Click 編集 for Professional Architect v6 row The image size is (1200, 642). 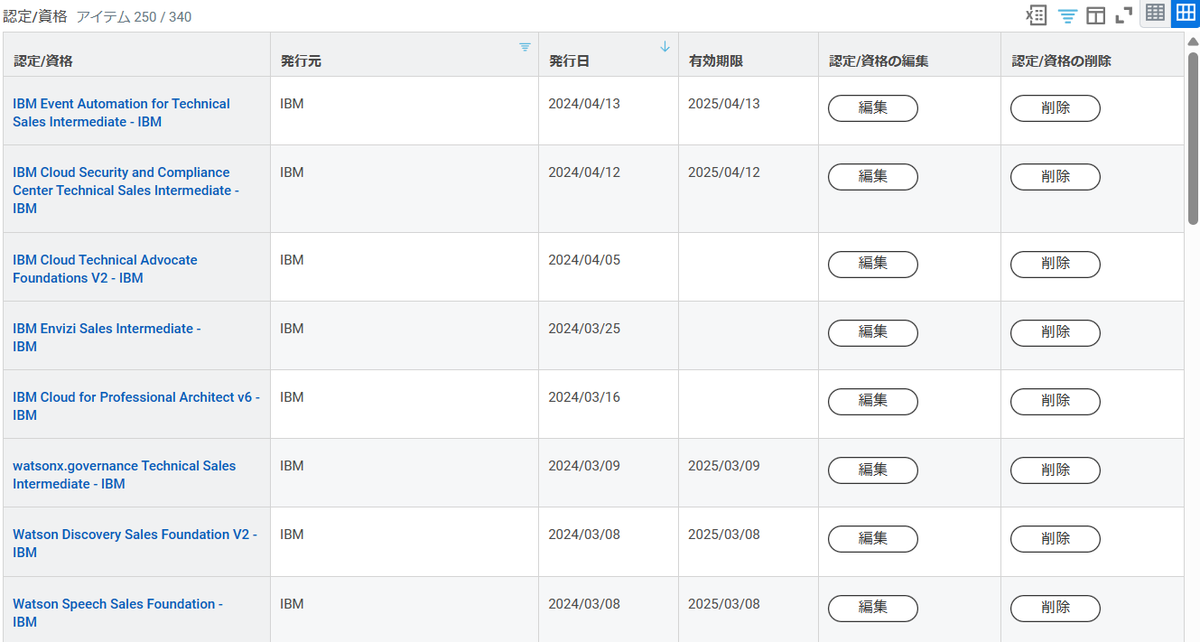click(873, 401)
